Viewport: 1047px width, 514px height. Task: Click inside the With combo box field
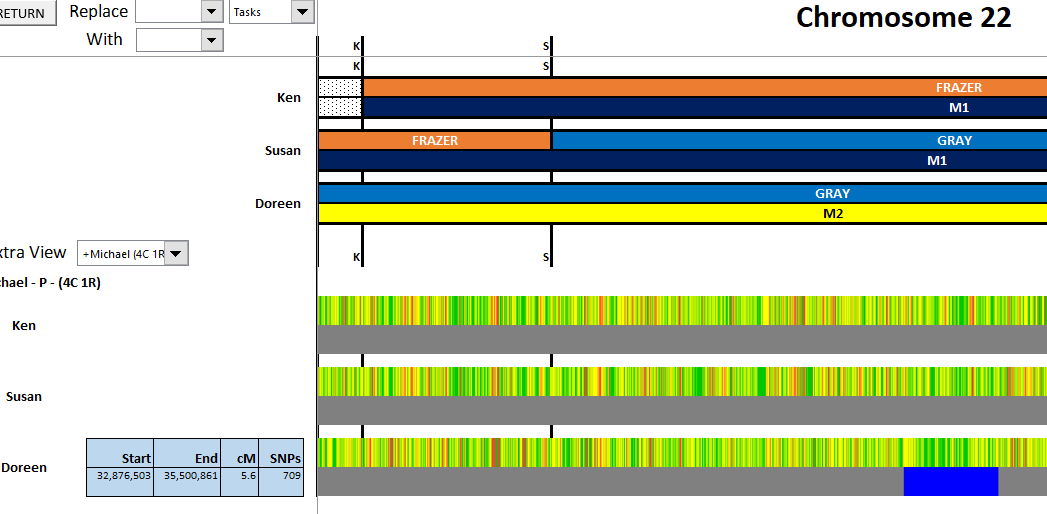tap(168, 40)
